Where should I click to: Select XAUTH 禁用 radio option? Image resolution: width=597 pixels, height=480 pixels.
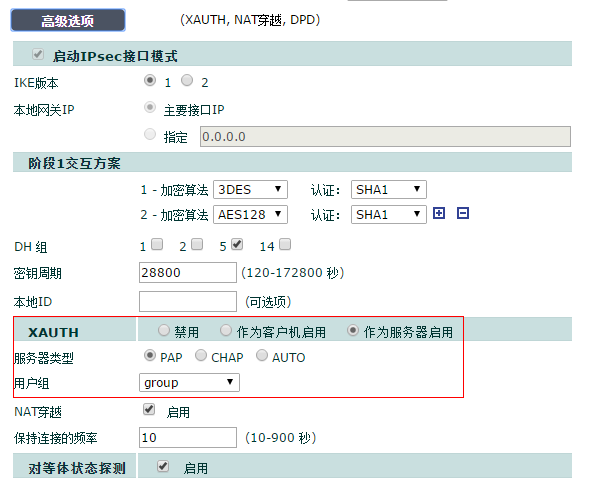point(164,330)
